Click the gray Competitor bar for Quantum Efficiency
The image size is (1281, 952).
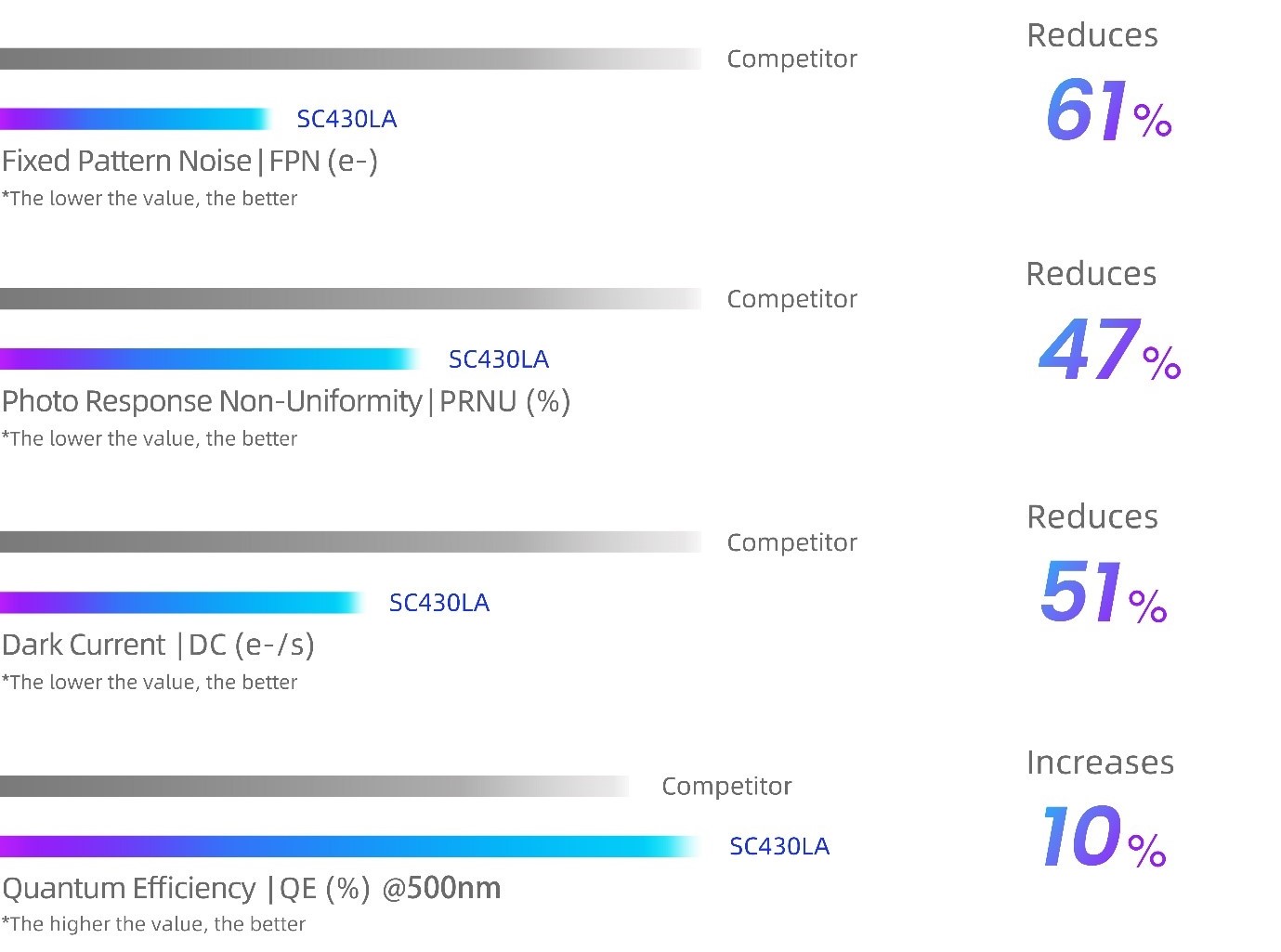coord(314,787)
